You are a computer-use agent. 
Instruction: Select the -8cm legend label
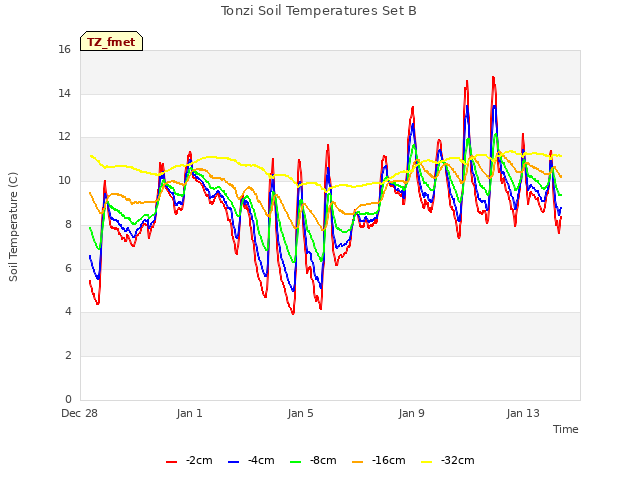click(323, 460)
